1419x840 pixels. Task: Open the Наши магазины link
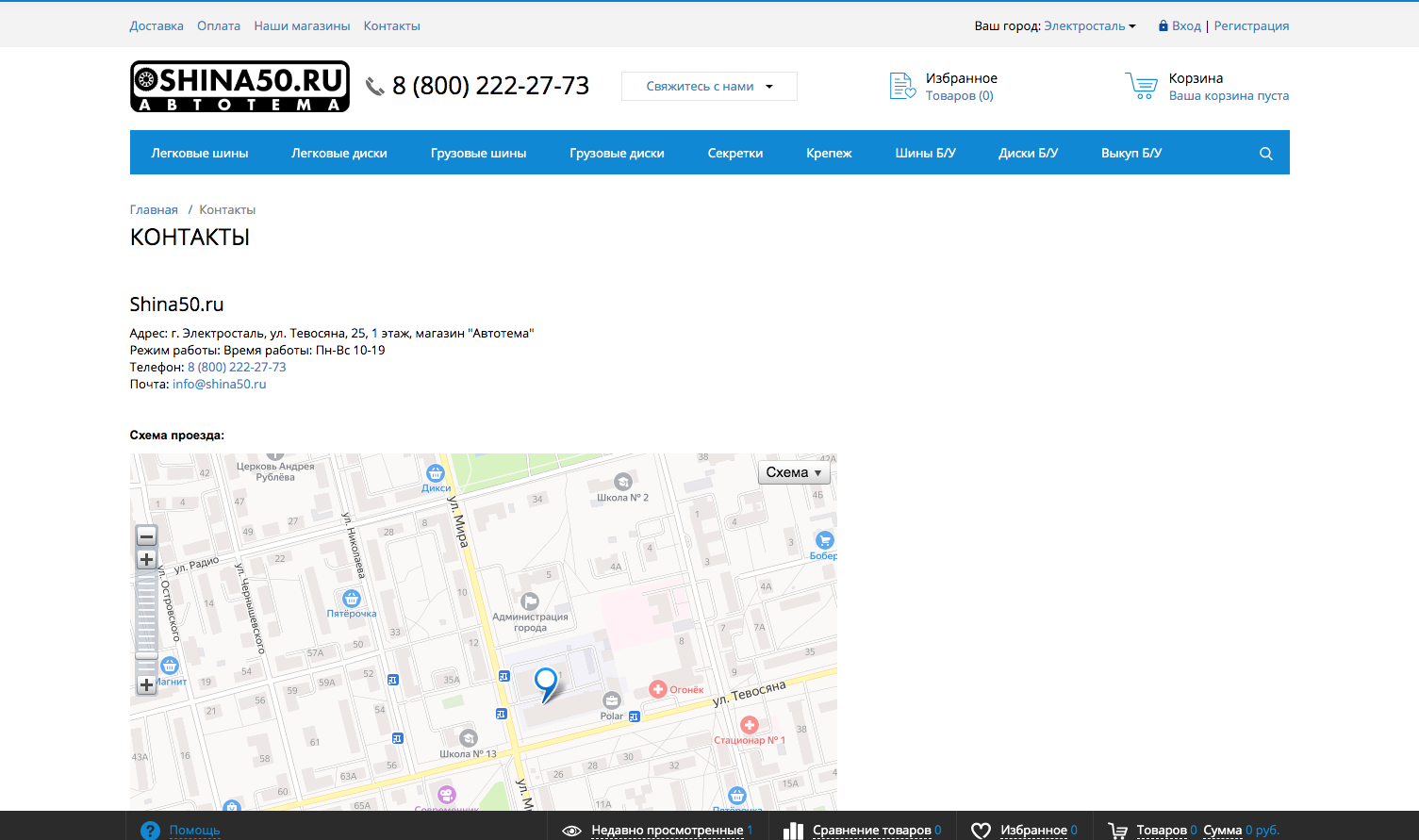pyautogui.click(x=302, y=26)
